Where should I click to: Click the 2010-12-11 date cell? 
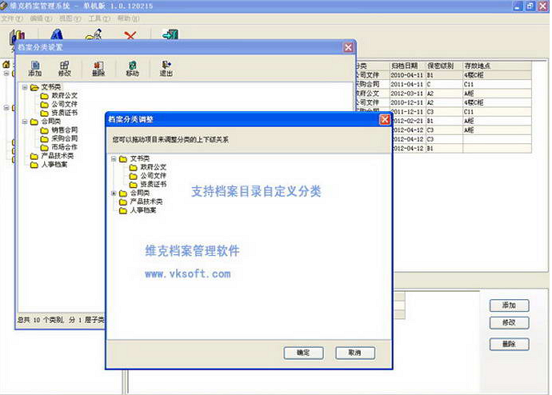point(407,102)
